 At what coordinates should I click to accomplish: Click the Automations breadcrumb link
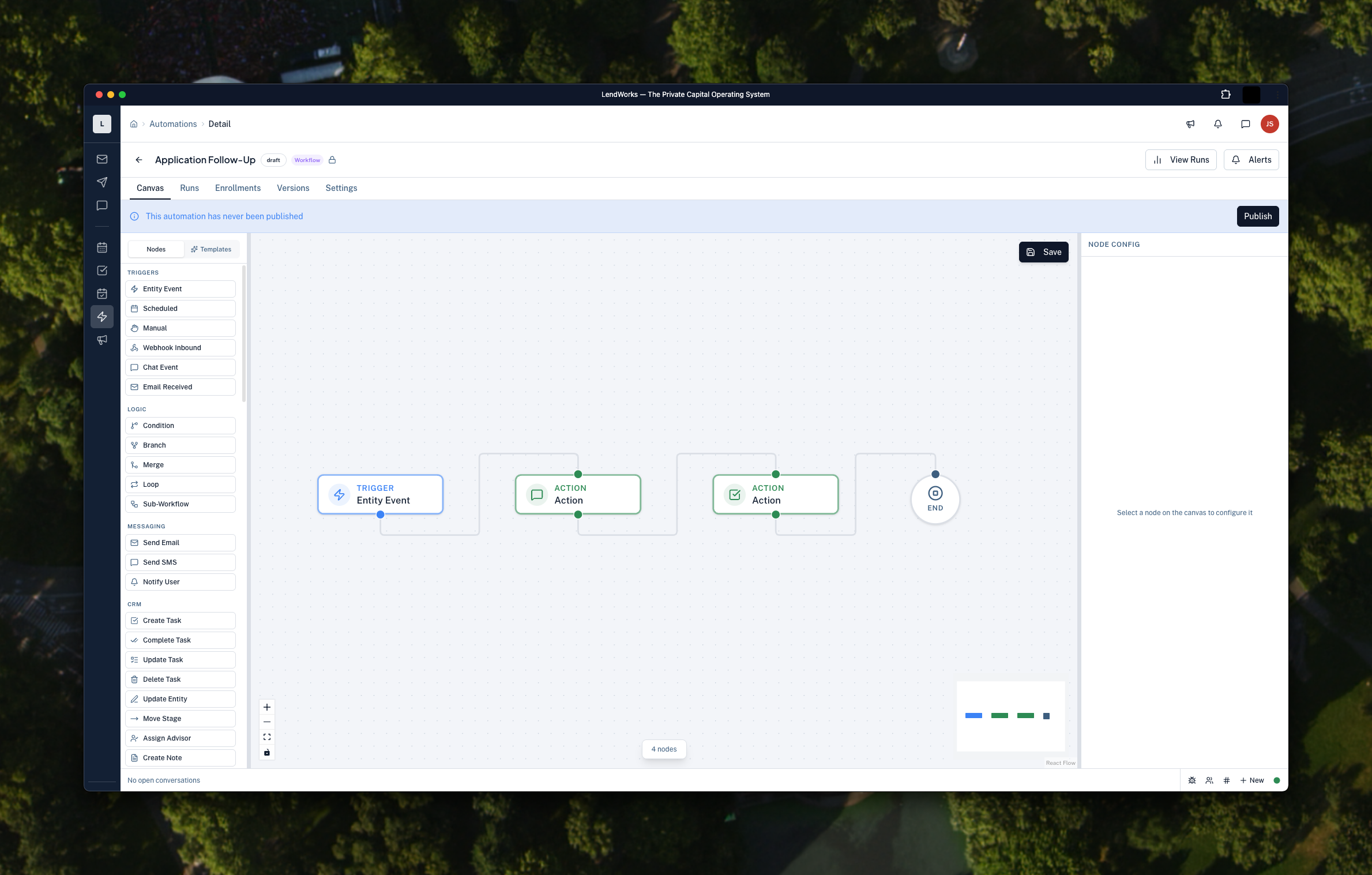click(173, 124)
